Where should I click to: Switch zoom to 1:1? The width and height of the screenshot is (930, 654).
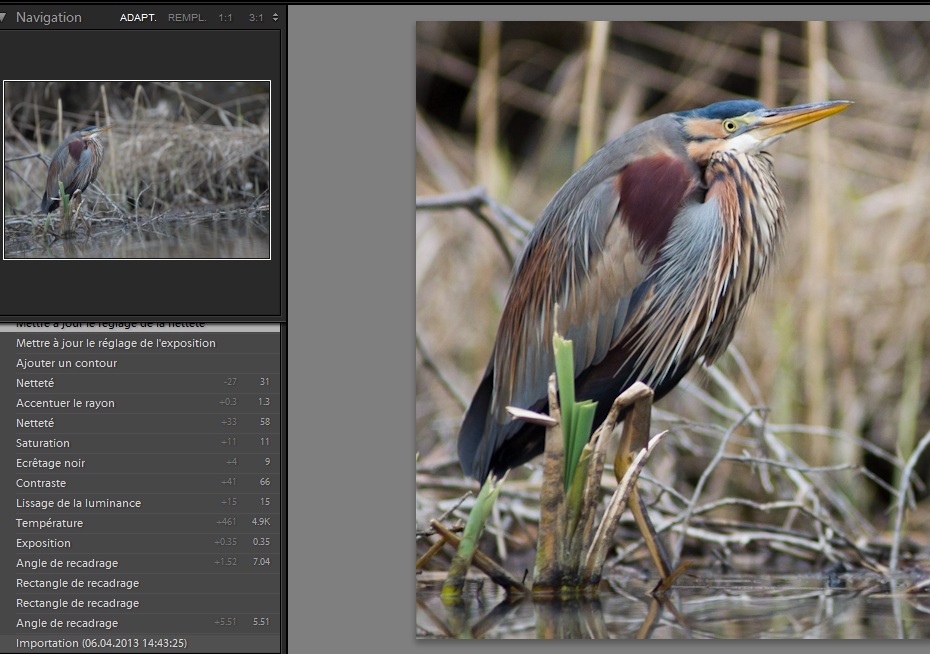[225, 18]
